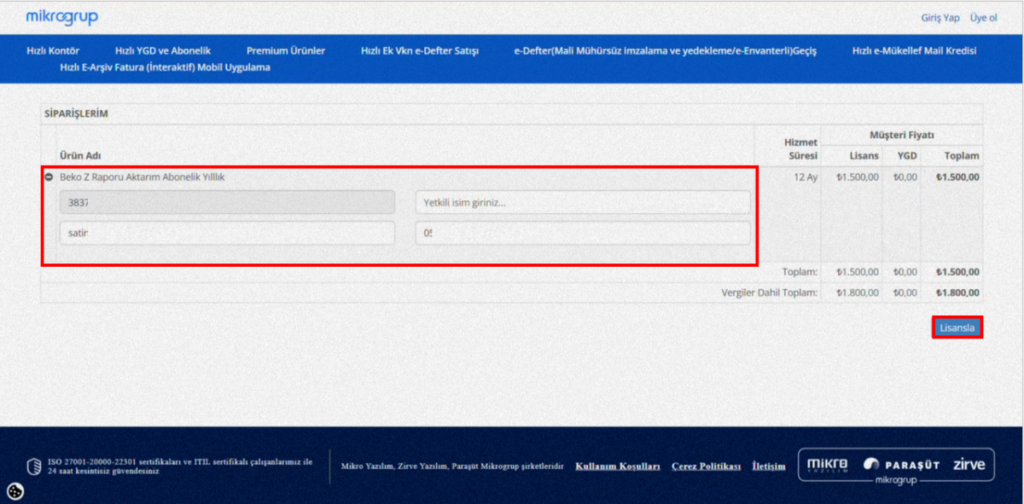Viewport: 1024px width, 504px height.
Task: Open the e-Defter Geçiş menu item
Action: coord(665,51)
